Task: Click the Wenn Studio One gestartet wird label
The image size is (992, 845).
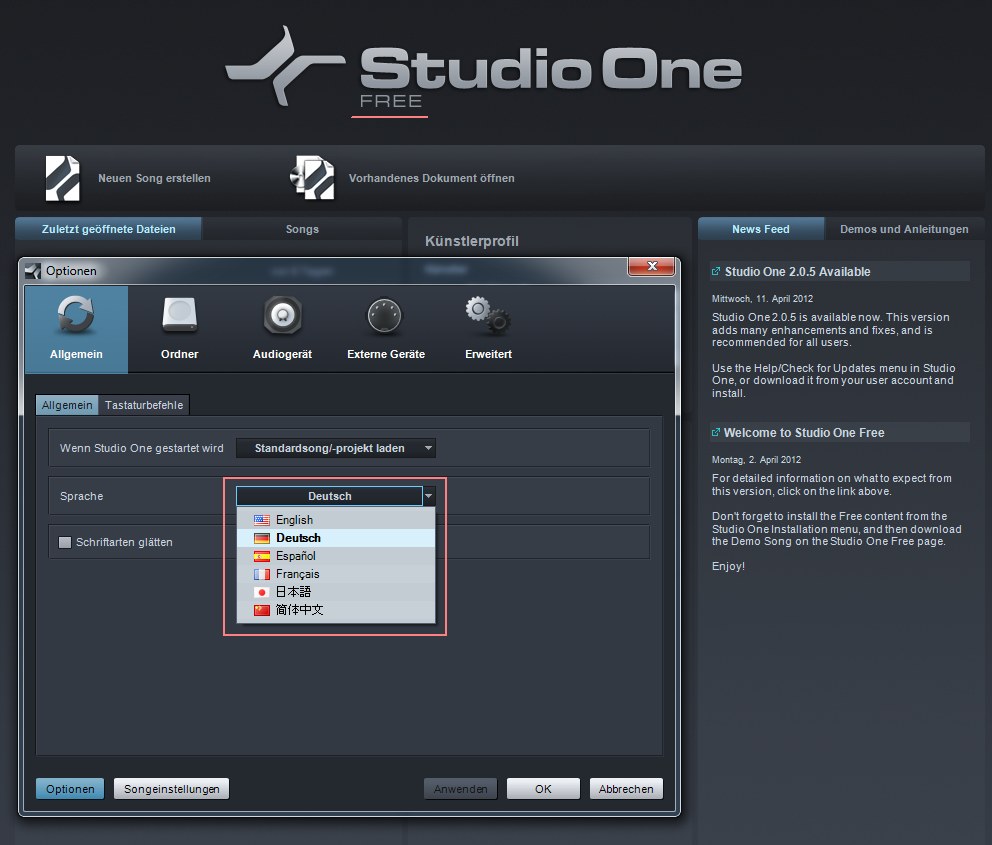Action: pyautogui.click(x=142, y=448)
